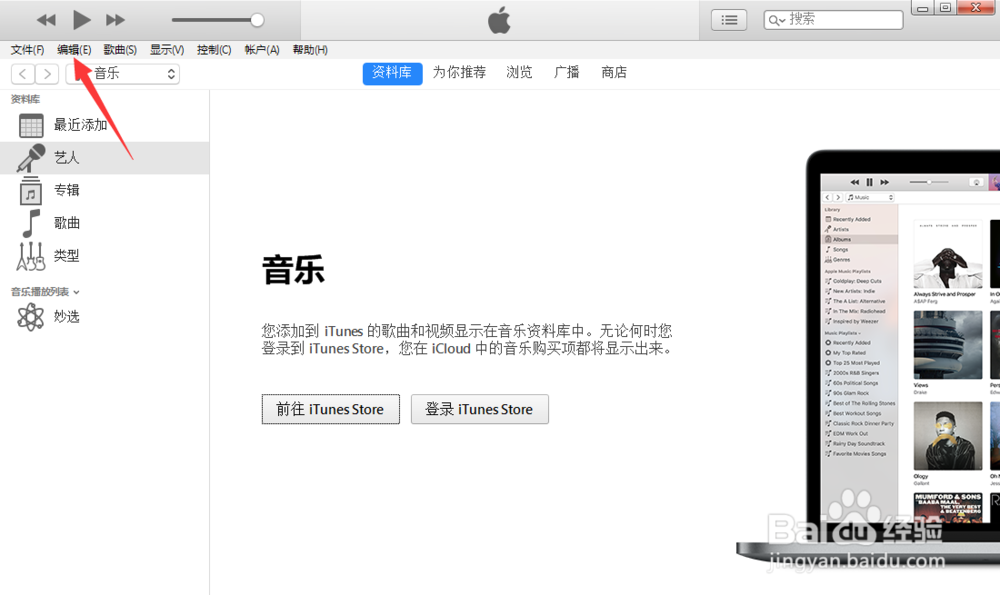Click the minimize window button
This screenshot has height=595, width=1000.
[922, 8]
